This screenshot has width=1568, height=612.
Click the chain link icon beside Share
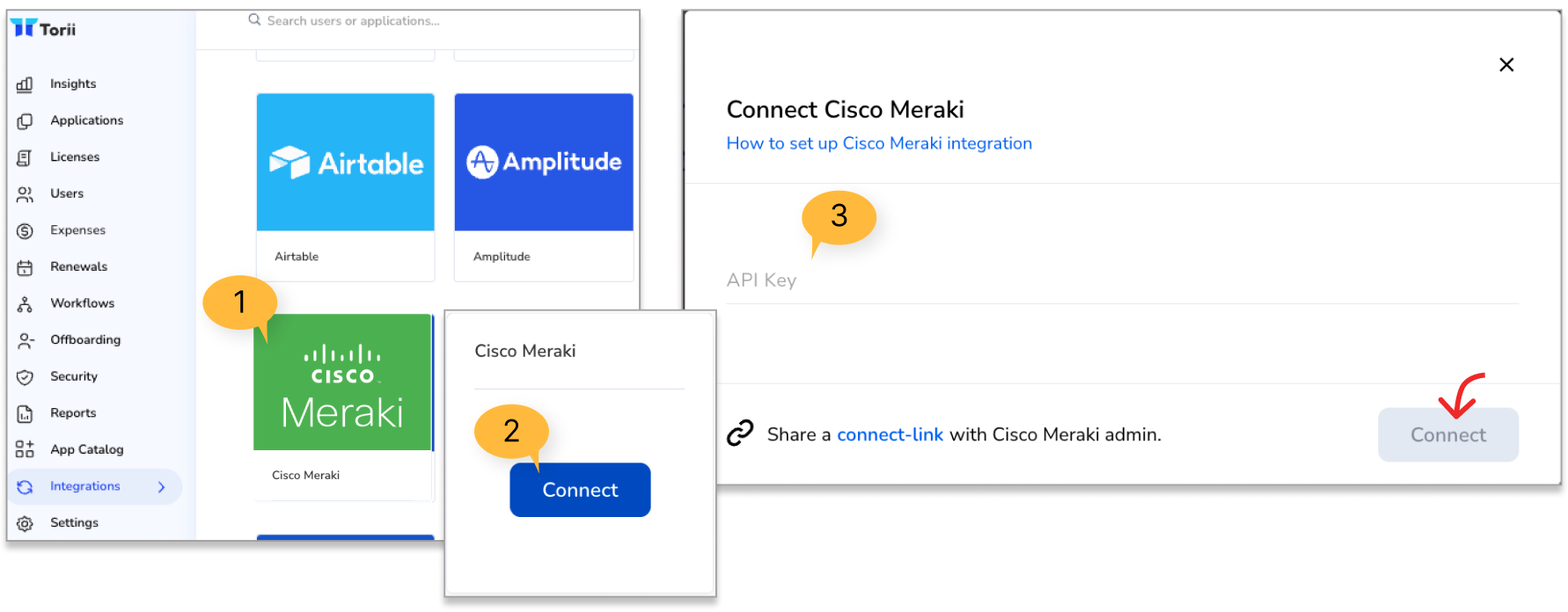[740, 433]
